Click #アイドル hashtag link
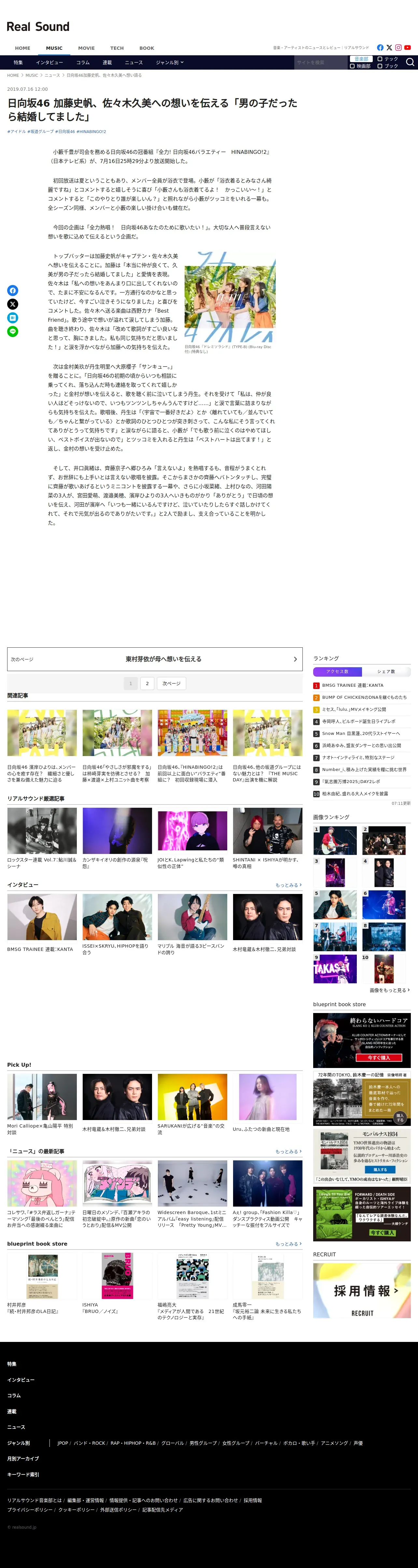Viewport: 418px width, 1568px height. (17, 131)
